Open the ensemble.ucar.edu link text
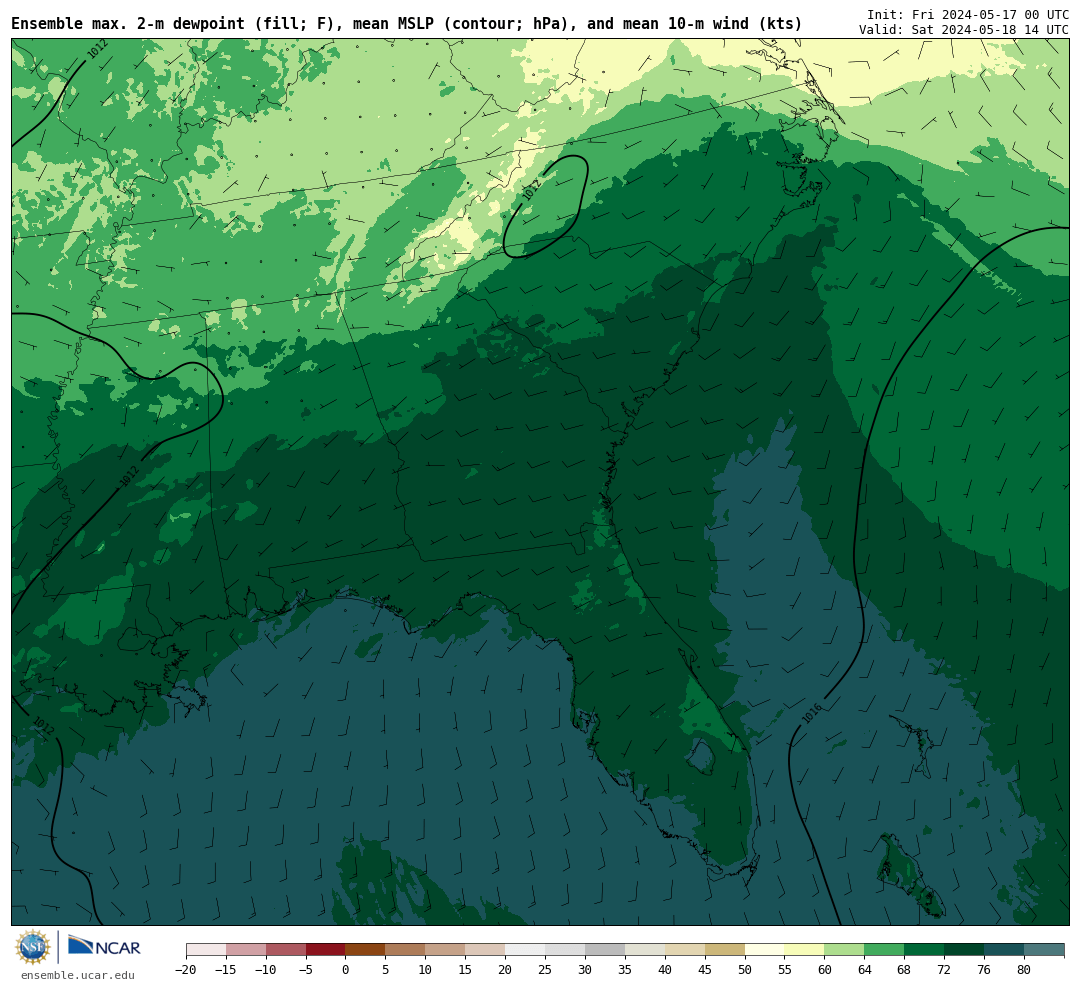1080x988 pixels. (78, 975)
